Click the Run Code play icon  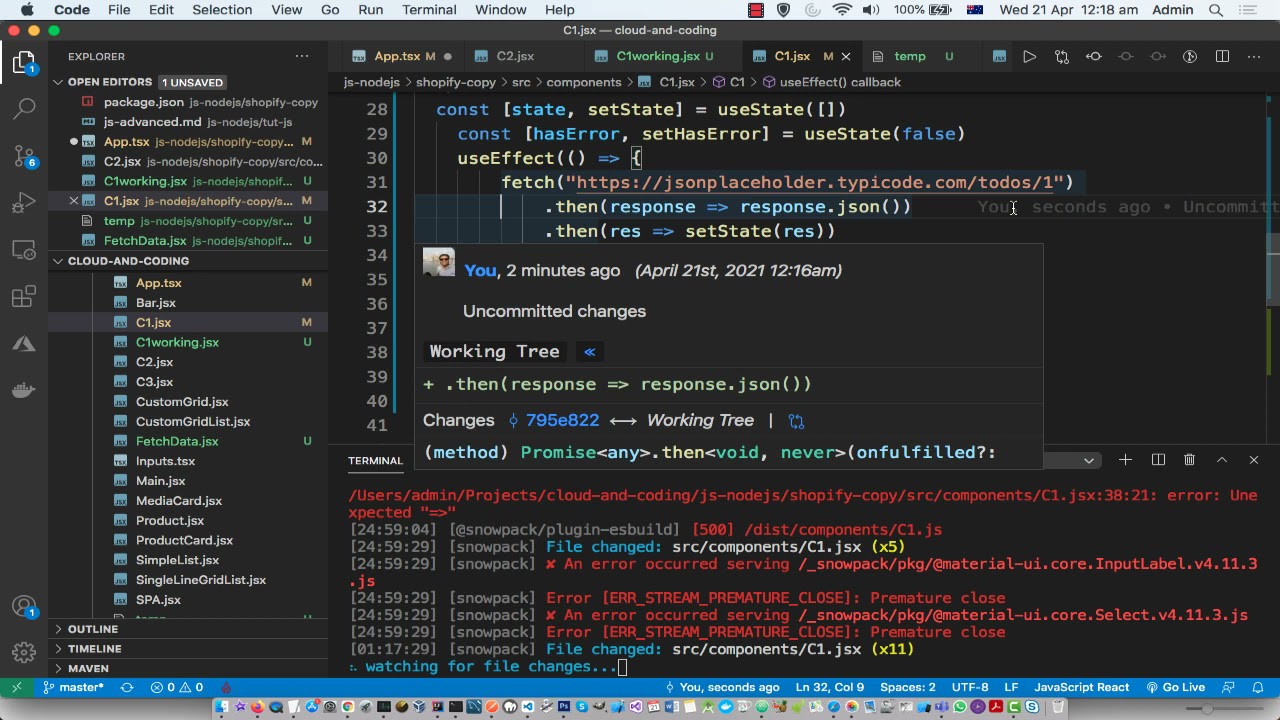[x=1029, y=57]
